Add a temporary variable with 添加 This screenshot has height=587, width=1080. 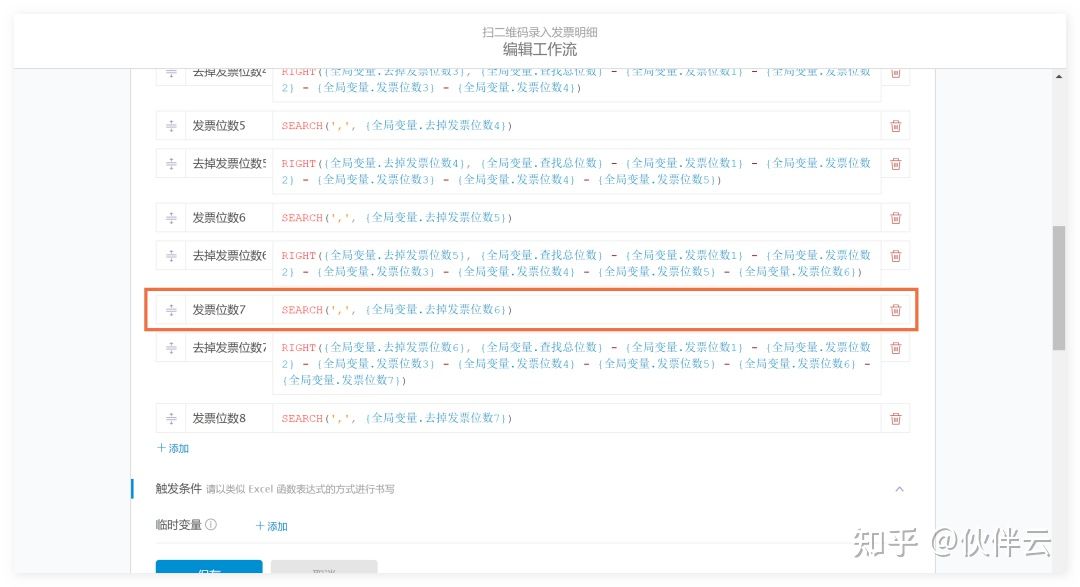pyautogui.click(x=271, y=526)
